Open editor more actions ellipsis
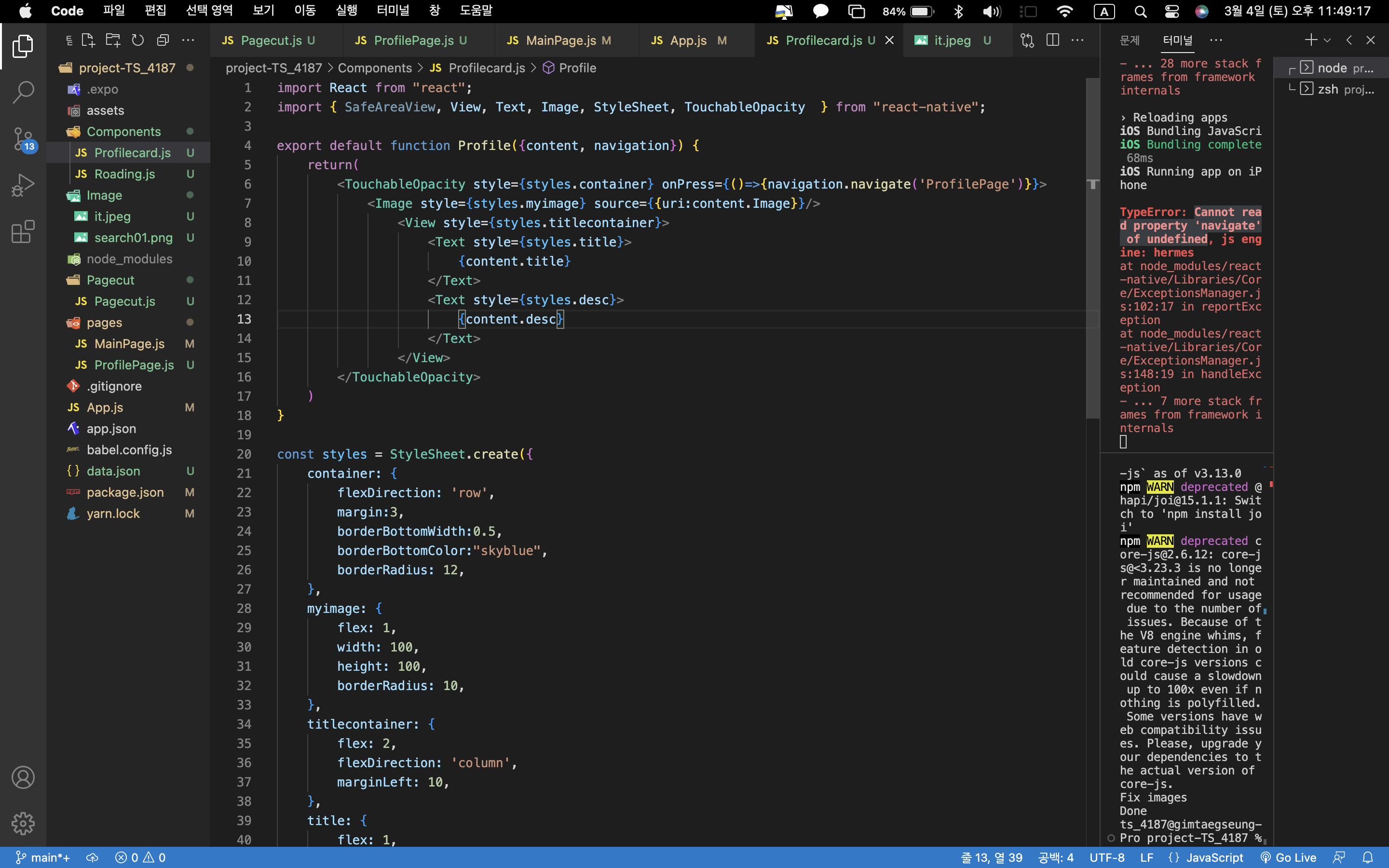The width and height of the screenshot is (1389, 868). (x=1077, y=40)
